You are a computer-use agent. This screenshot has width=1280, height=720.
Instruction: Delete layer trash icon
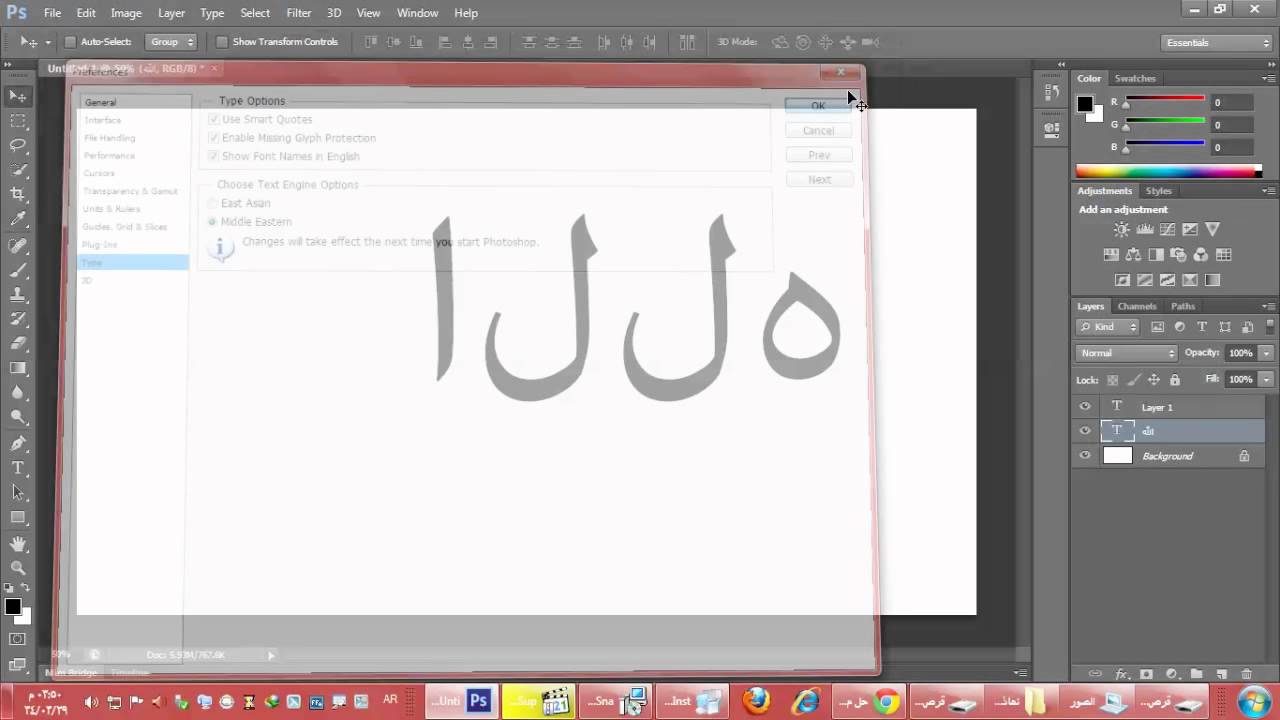coord(1247,674)
